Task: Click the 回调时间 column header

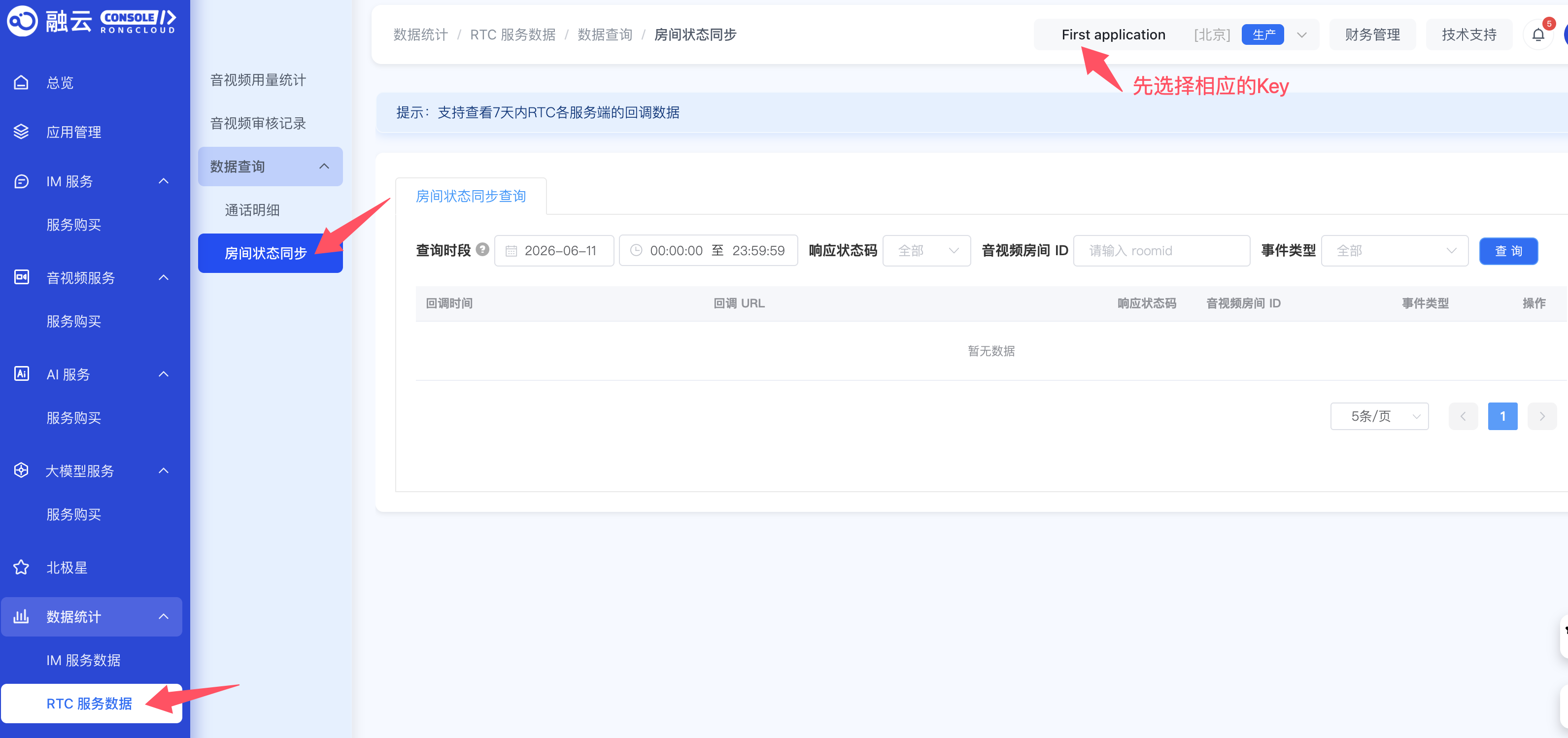Action: [449, 303]
